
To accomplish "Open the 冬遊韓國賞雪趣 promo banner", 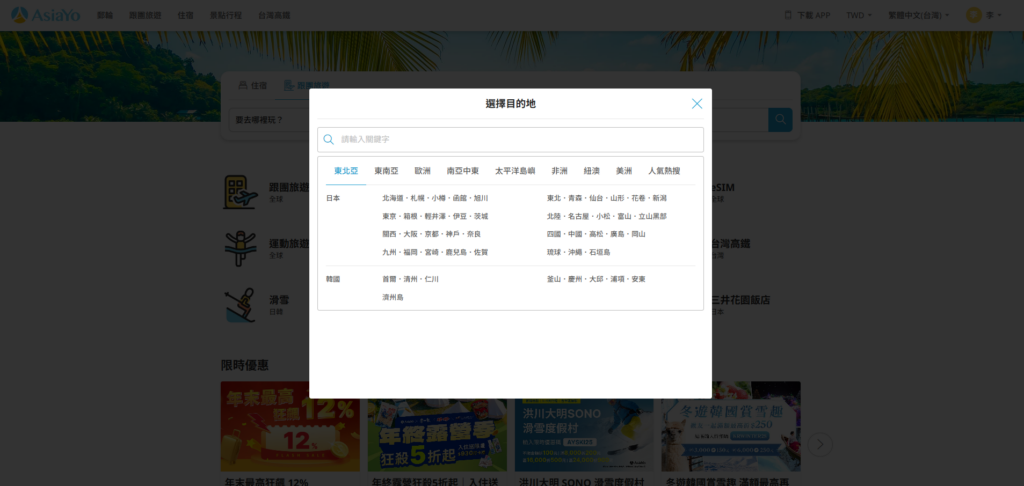I will [x=731, y=427].
